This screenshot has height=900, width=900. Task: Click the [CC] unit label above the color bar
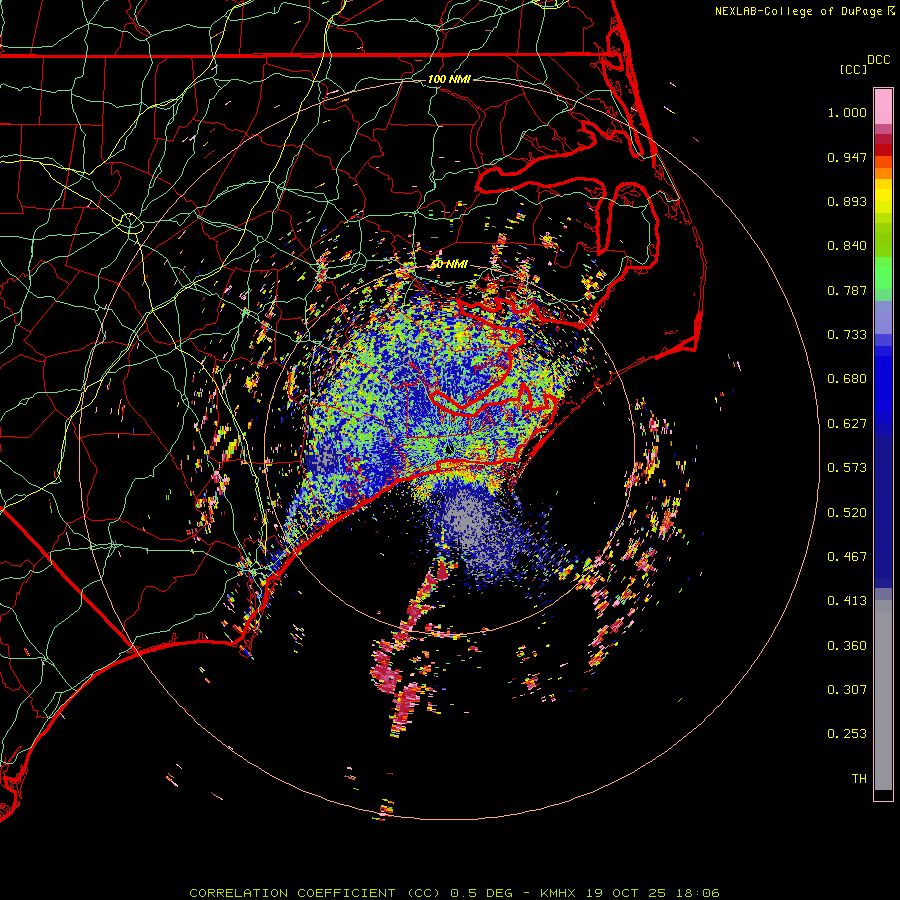[853, 69]
